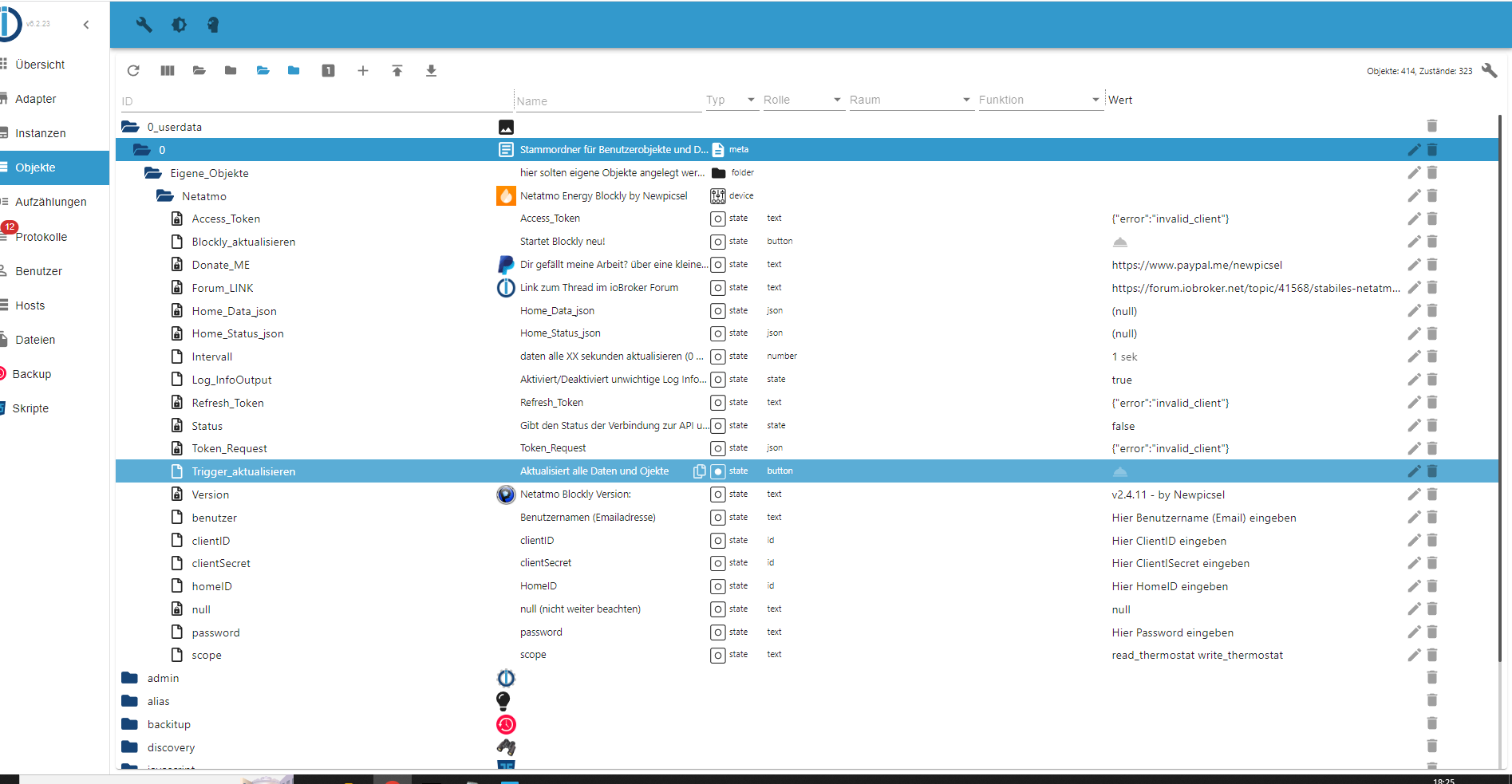The height and width of the screenshot is (784, 1512).
Task: Select the homeID row
Action: pos(807,586)
